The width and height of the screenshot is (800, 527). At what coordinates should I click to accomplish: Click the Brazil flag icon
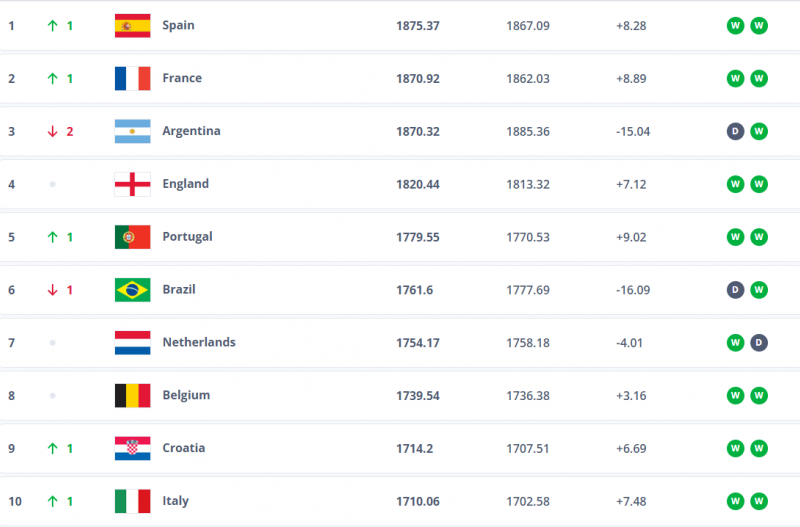132,290
